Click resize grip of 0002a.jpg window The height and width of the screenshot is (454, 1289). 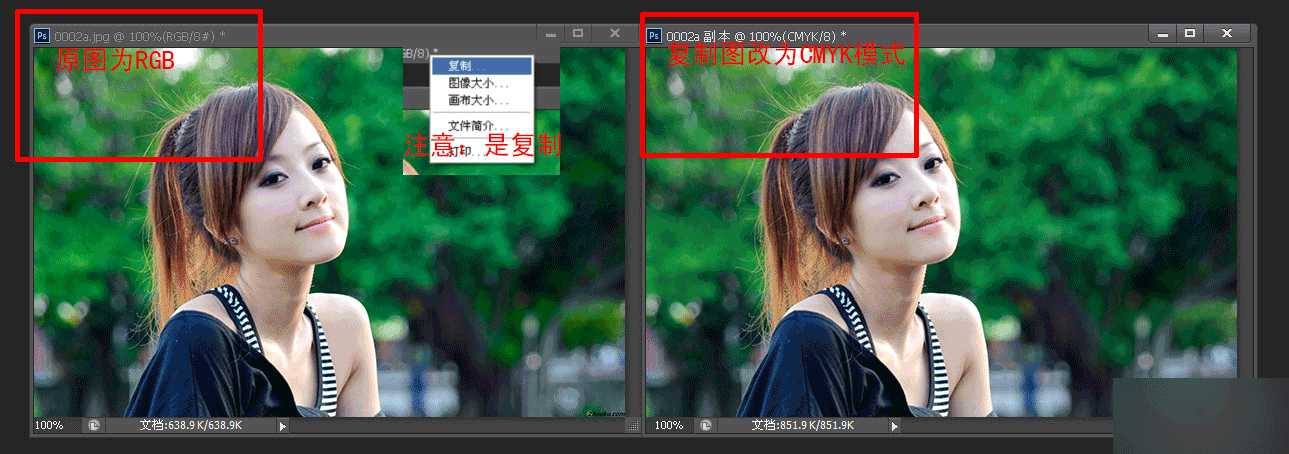[632, 426]
